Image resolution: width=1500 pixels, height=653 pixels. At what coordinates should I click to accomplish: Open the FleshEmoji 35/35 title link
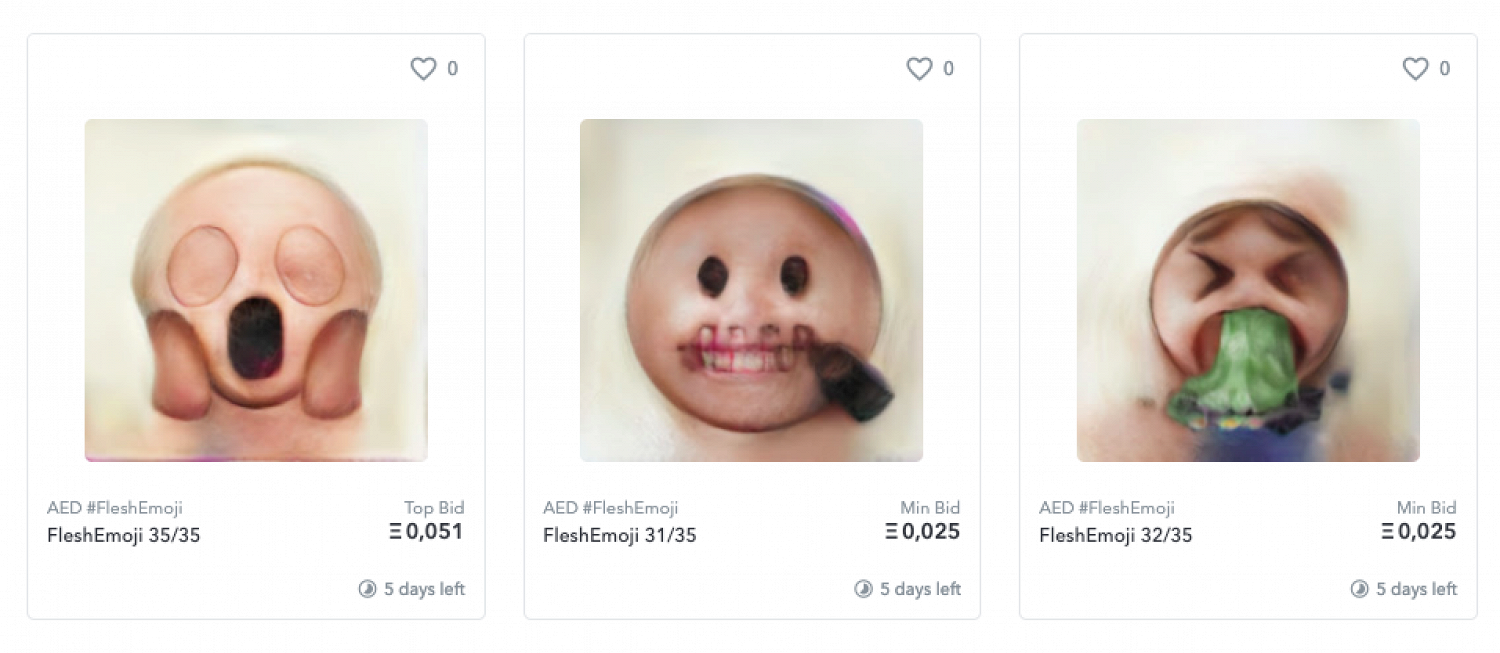click(123, 535)
